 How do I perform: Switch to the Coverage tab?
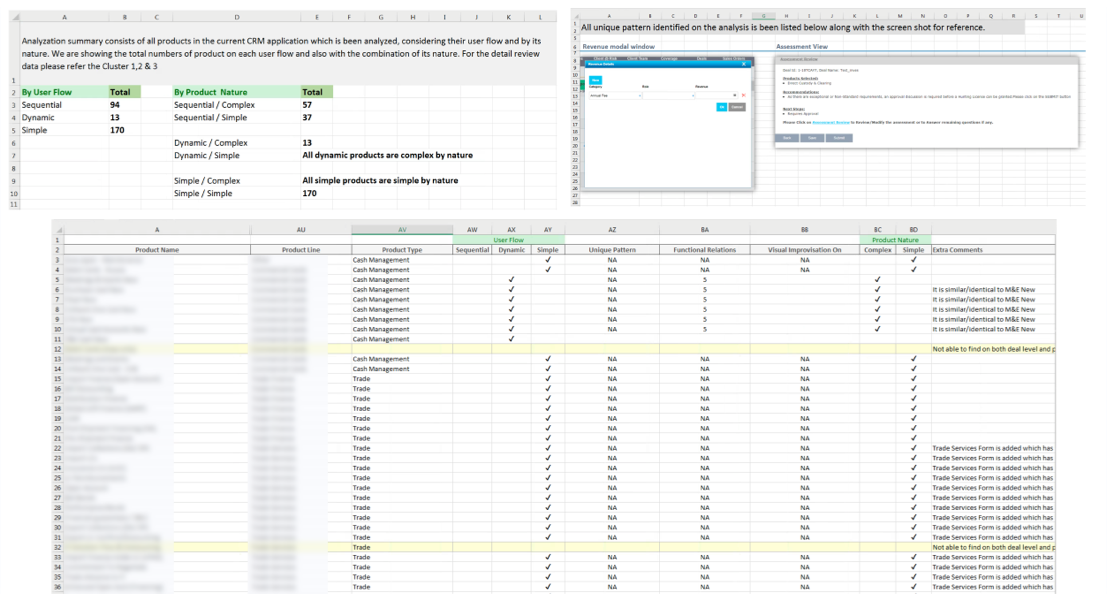669,59
